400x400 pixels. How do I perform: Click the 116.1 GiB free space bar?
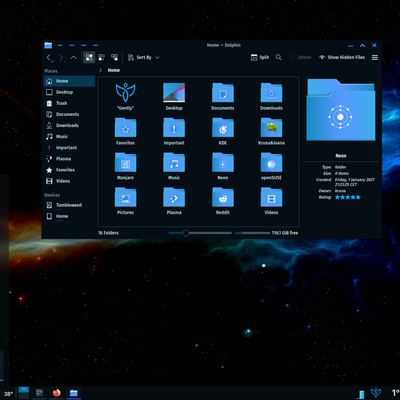(x=267, y=233)
